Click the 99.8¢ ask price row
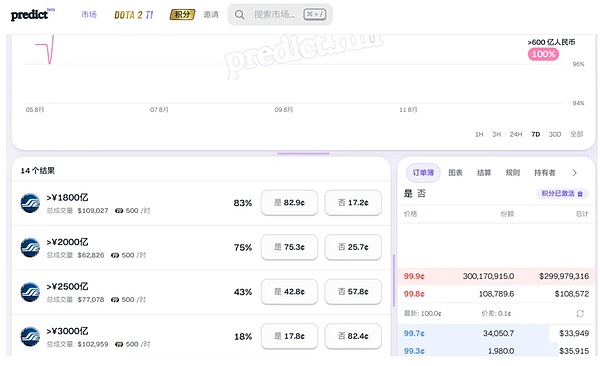The width and height of the screenshot is (600, 366). (x=497, y=294)
